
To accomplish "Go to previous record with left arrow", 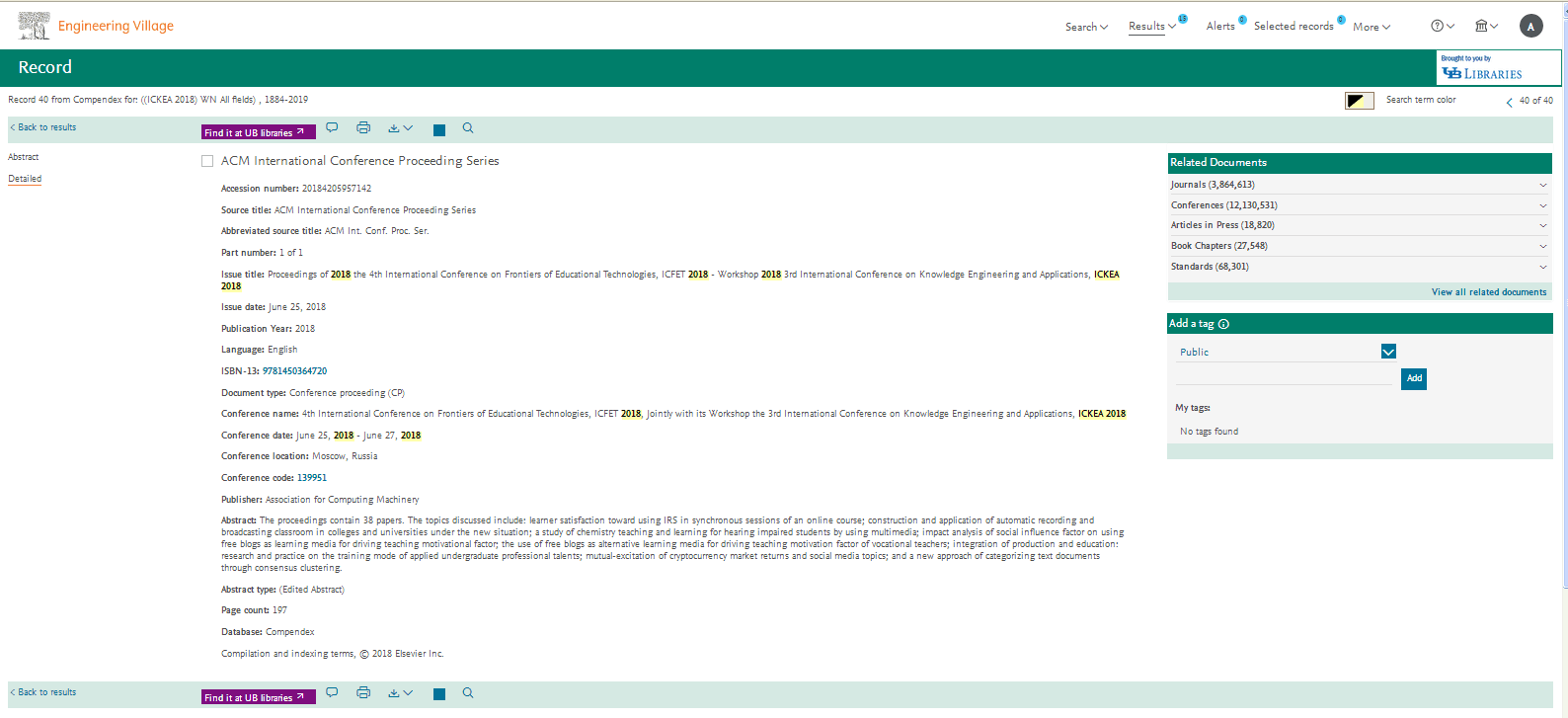I will 1509,102.
